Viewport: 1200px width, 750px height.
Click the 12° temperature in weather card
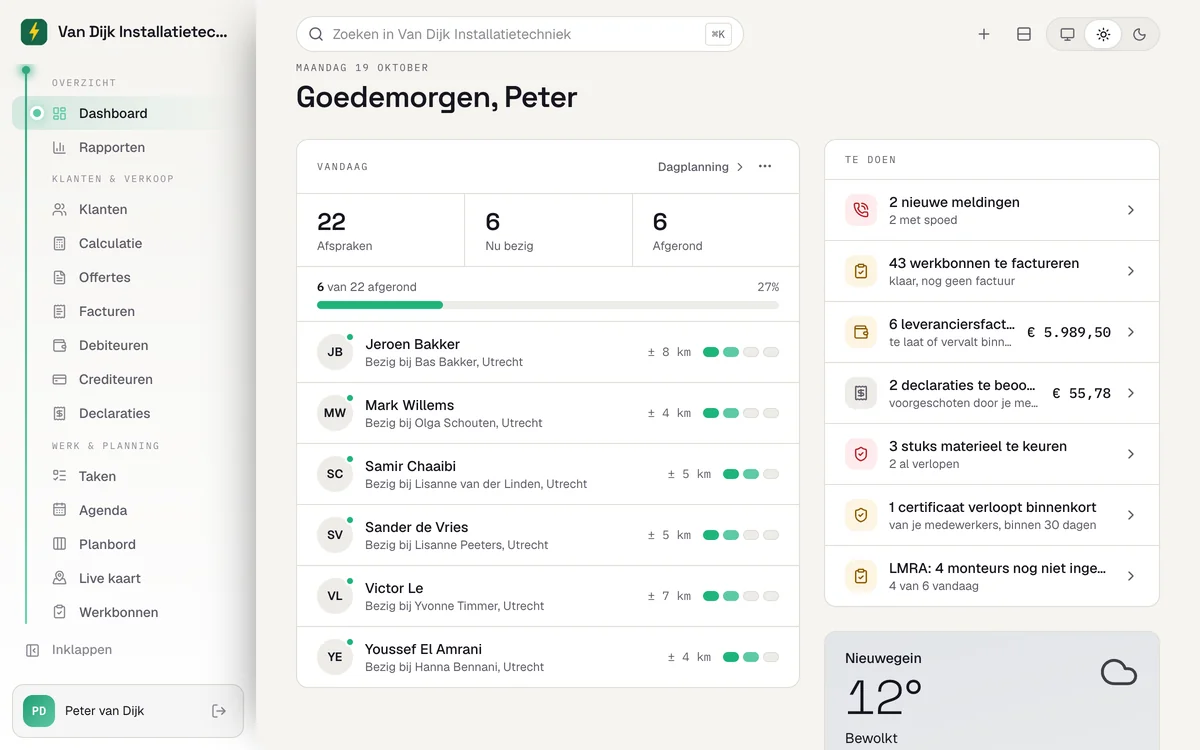pyautogui.click(x=884, y=697)
